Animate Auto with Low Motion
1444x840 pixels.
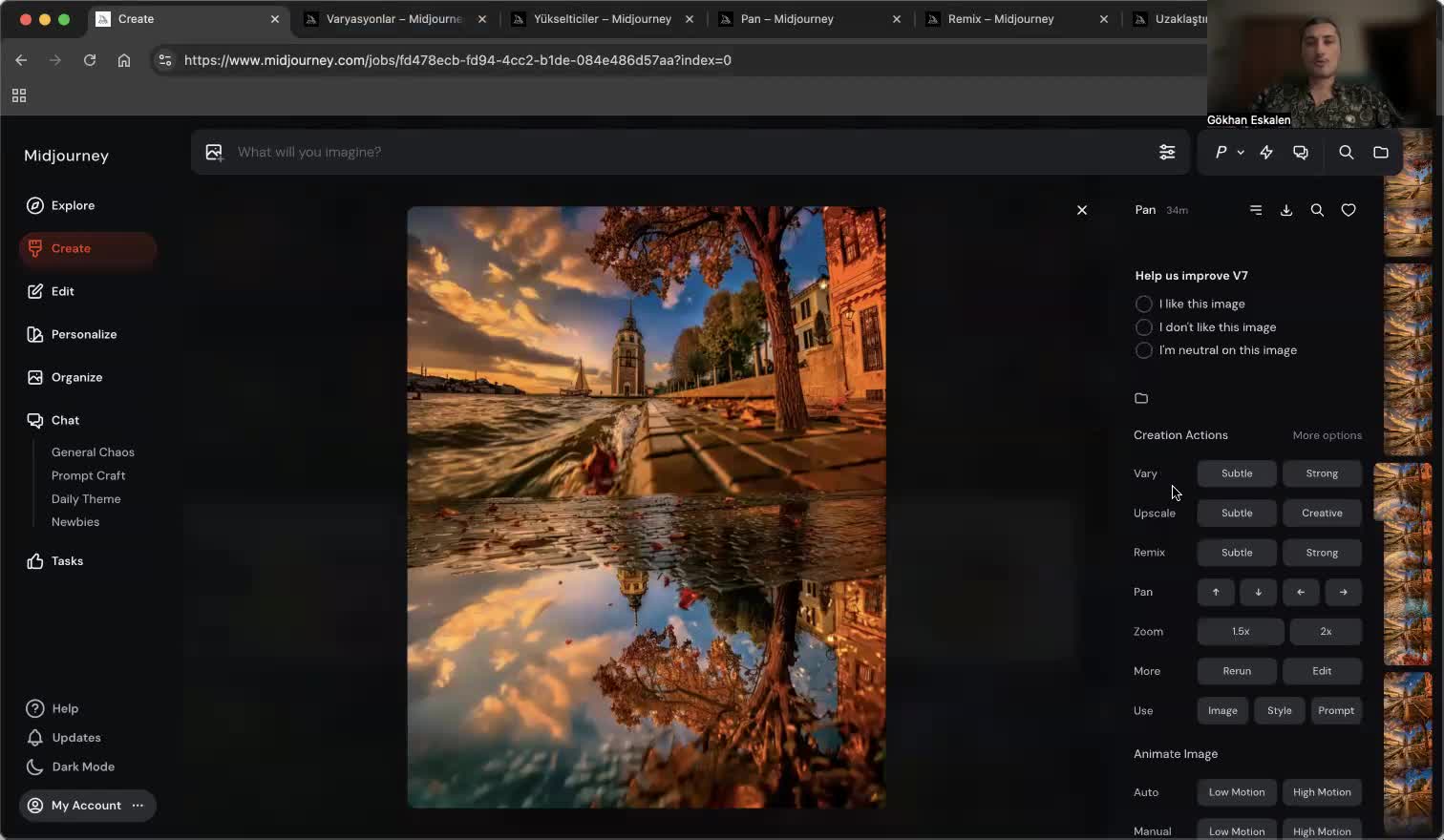(x=1237, y=792)
